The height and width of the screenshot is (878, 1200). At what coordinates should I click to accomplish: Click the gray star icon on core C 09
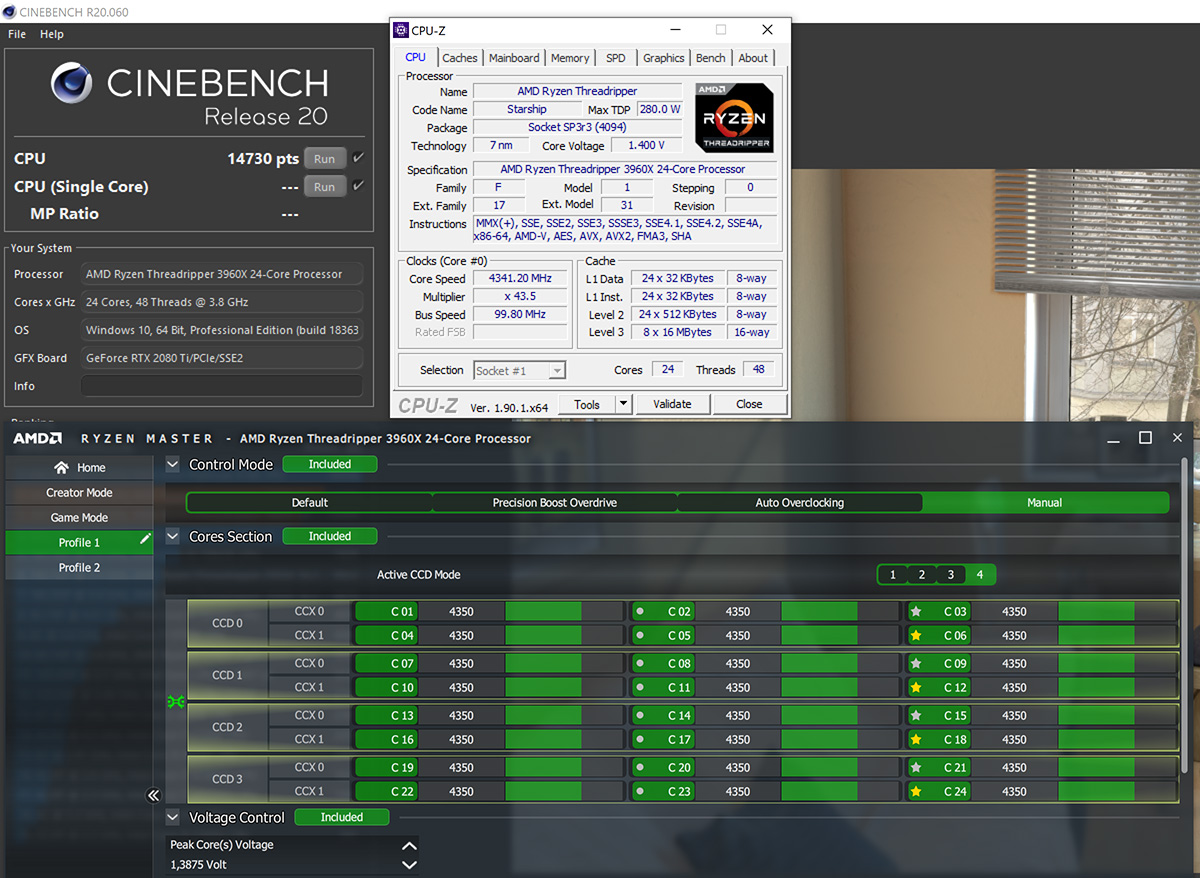coord(915,663)
